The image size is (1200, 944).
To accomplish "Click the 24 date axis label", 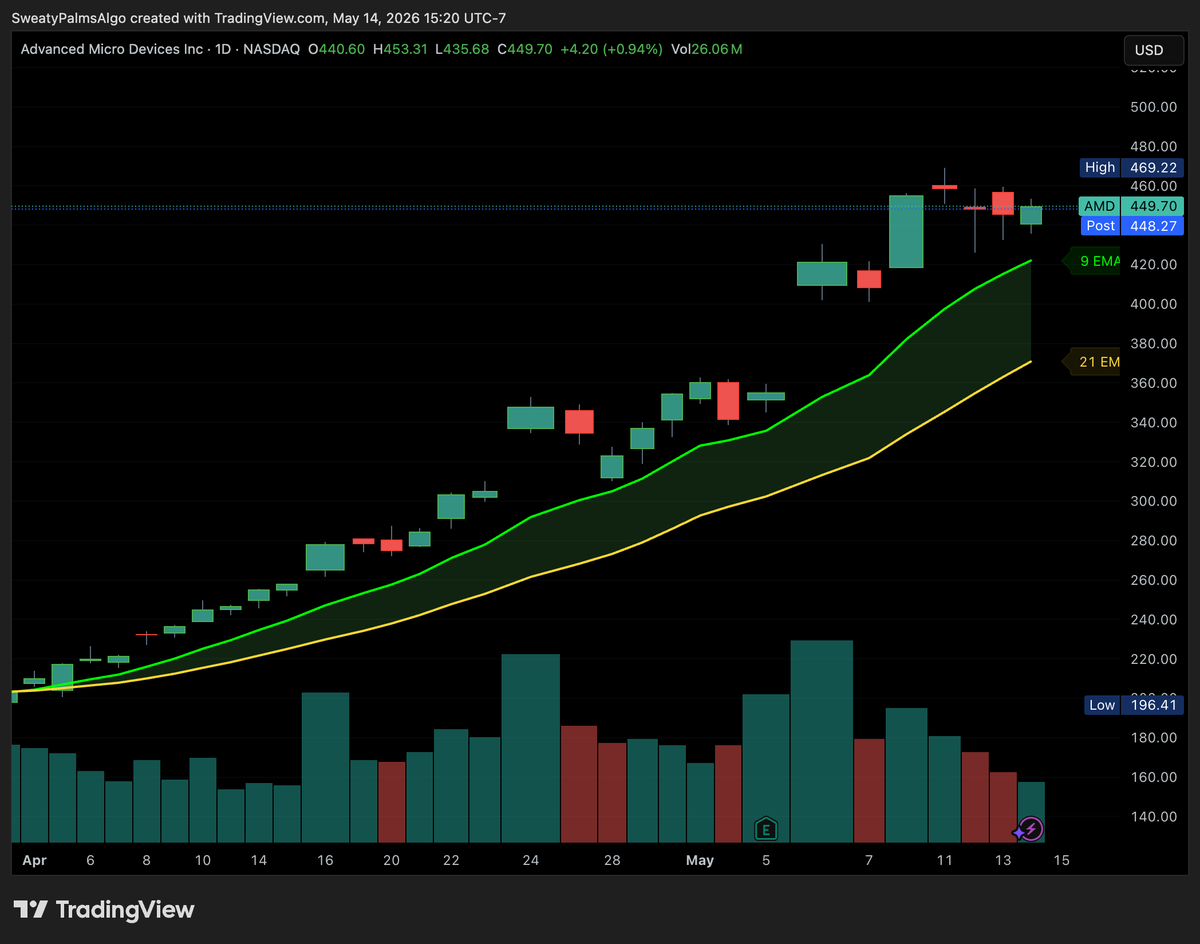I will pos(530,860).
